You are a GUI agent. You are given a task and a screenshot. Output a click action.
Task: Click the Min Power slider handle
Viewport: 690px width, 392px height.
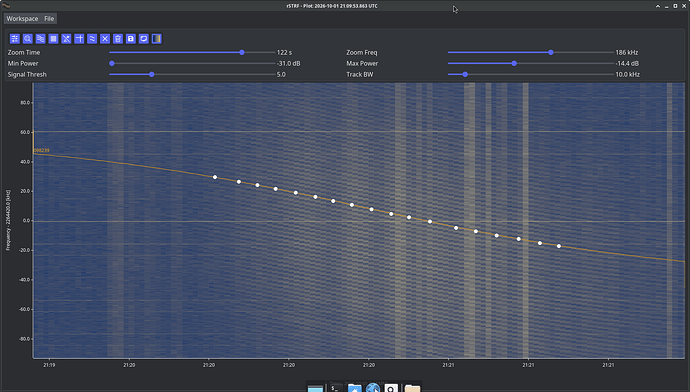point(112,63)
